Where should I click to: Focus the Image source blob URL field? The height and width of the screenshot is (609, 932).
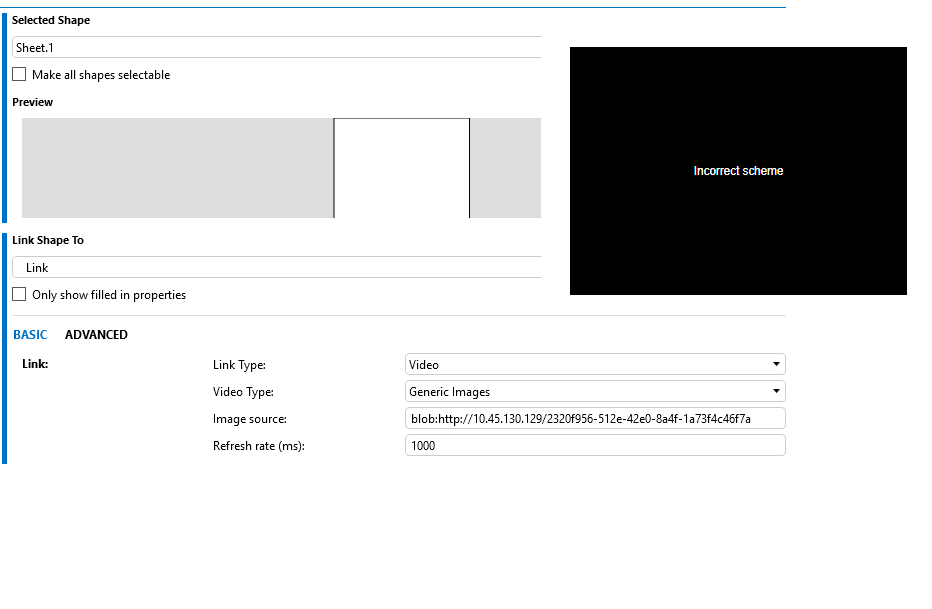coord(594,419)
